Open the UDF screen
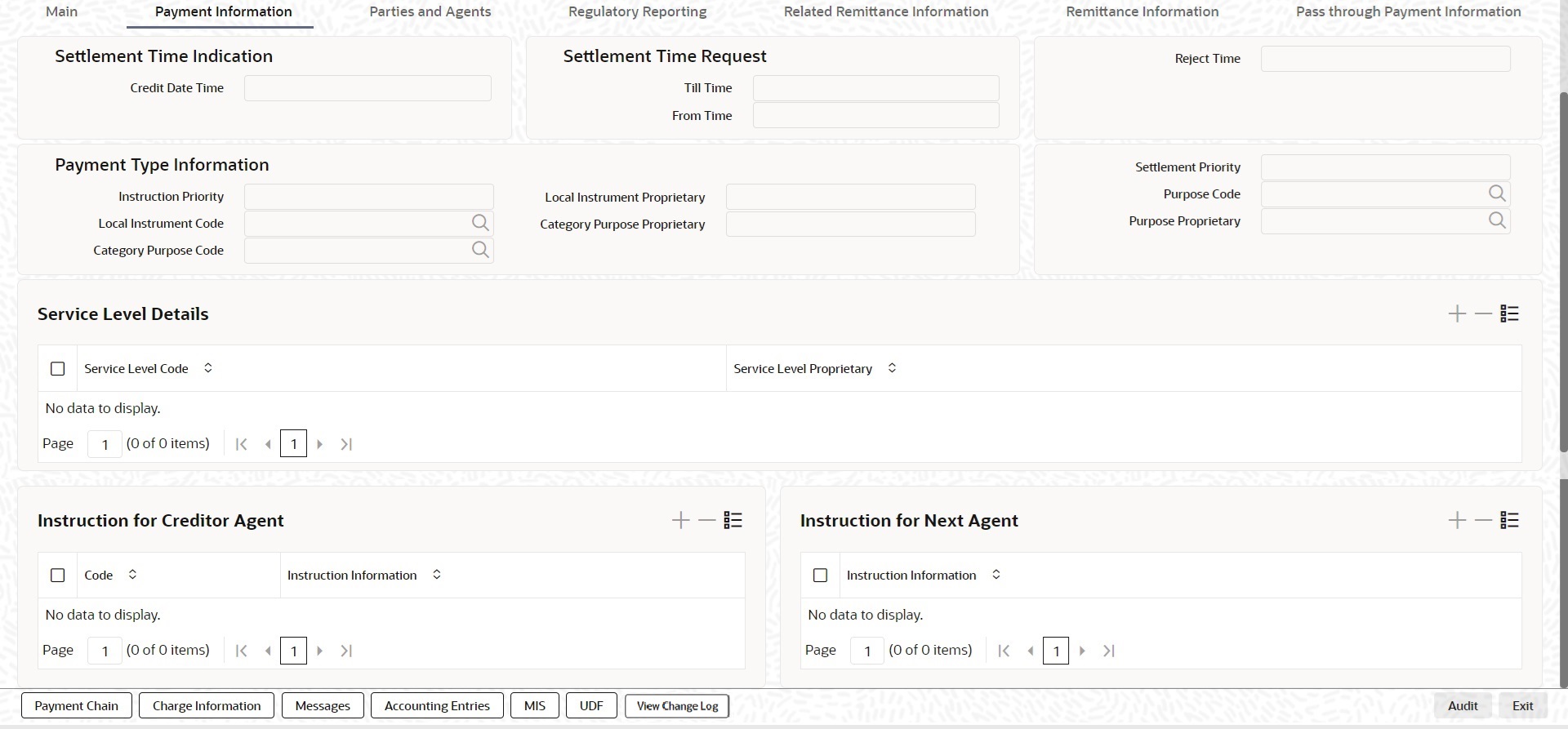 point(591,706)
